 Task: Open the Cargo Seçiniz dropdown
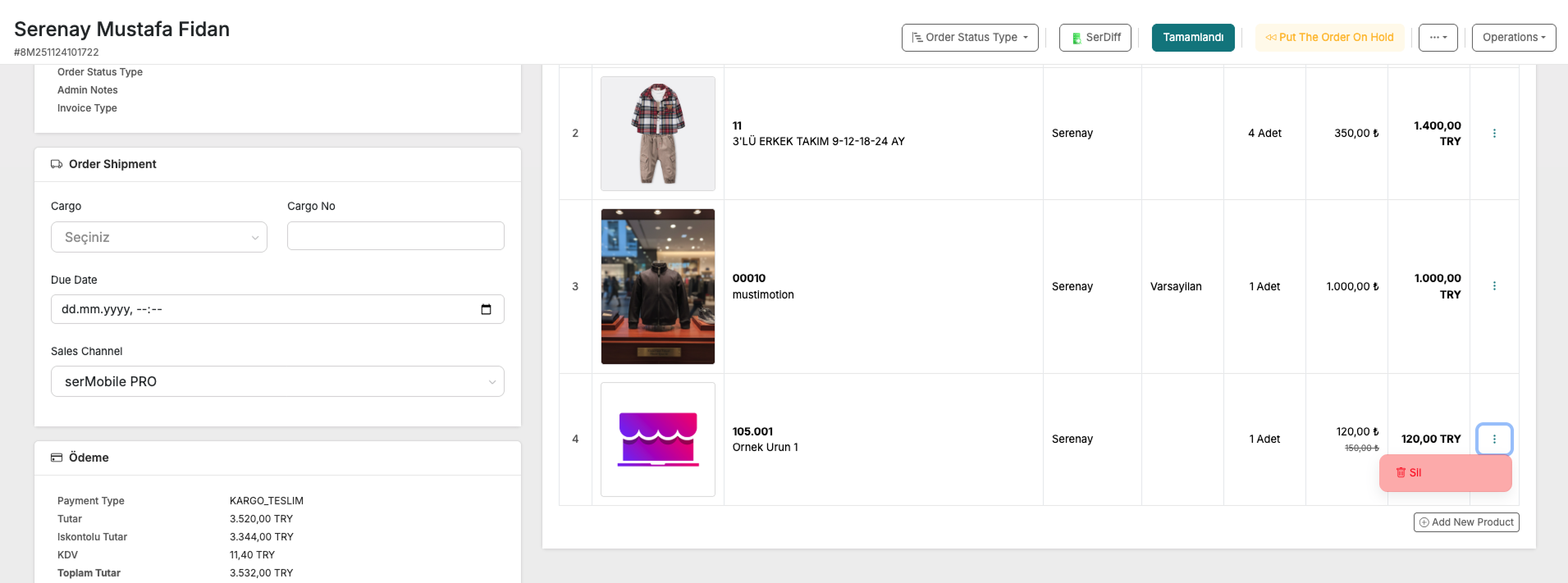click(x=159, y=237)
